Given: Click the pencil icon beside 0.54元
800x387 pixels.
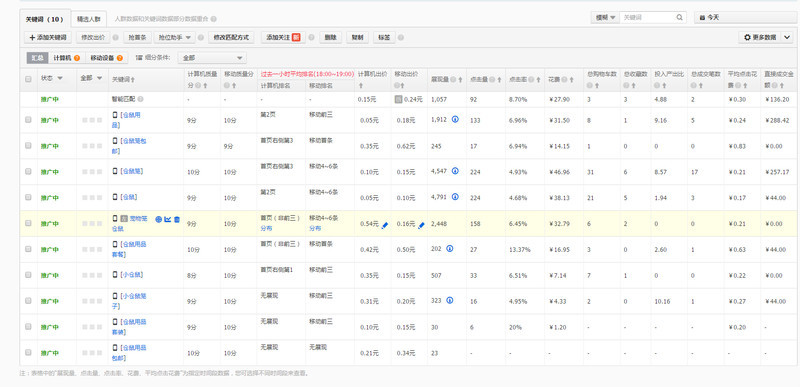Looking at the screenshot, I should [x=385, y=225].
